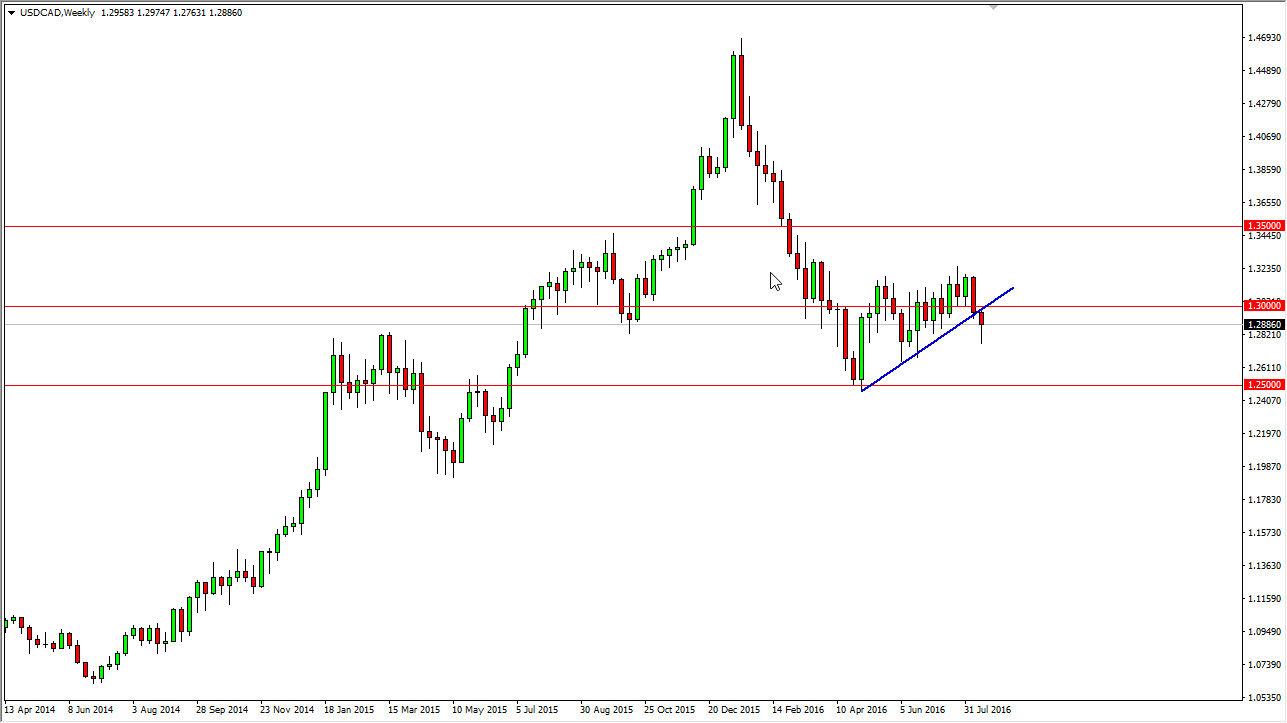Click the 1.21970 price axis label

(1265, 434)
